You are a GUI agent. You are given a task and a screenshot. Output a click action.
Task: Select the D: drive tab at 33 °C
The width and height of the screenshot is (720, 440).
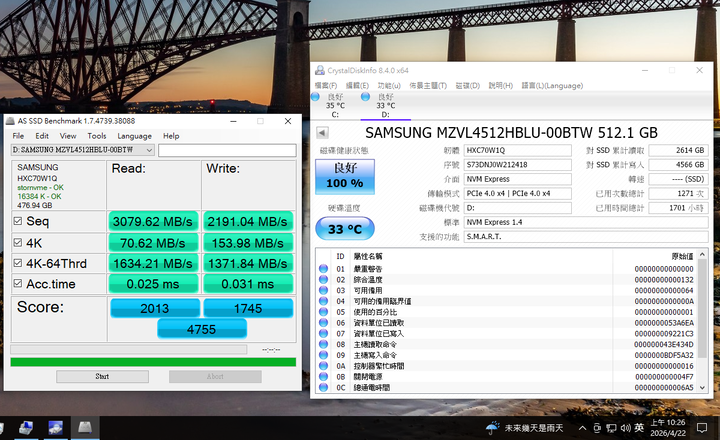click(x=385, y=105)
